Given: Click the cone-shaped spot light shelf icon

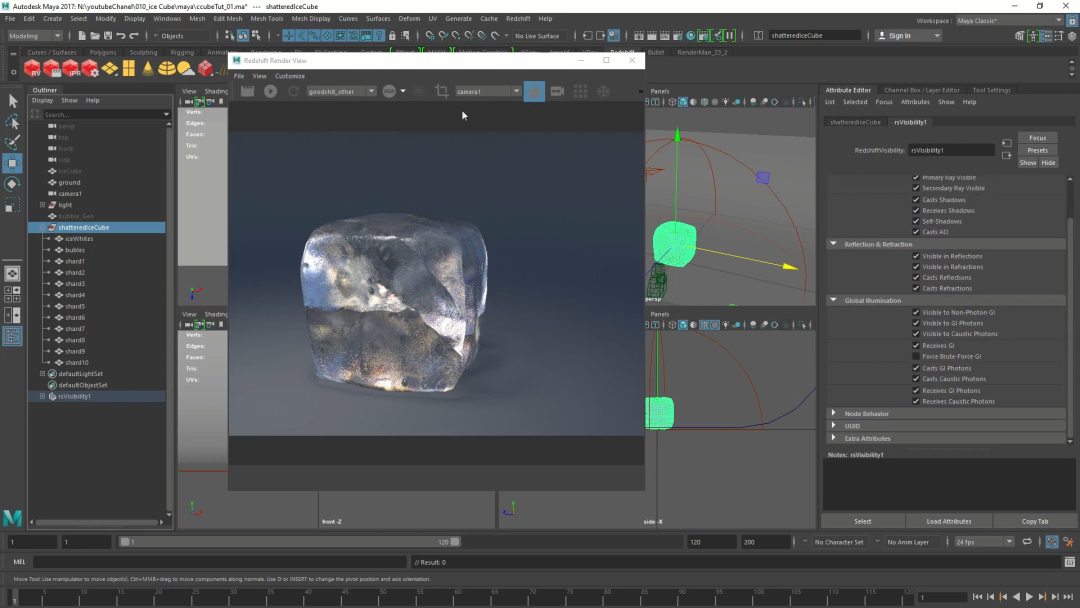Looking at the screenshot, I should 147,68.
